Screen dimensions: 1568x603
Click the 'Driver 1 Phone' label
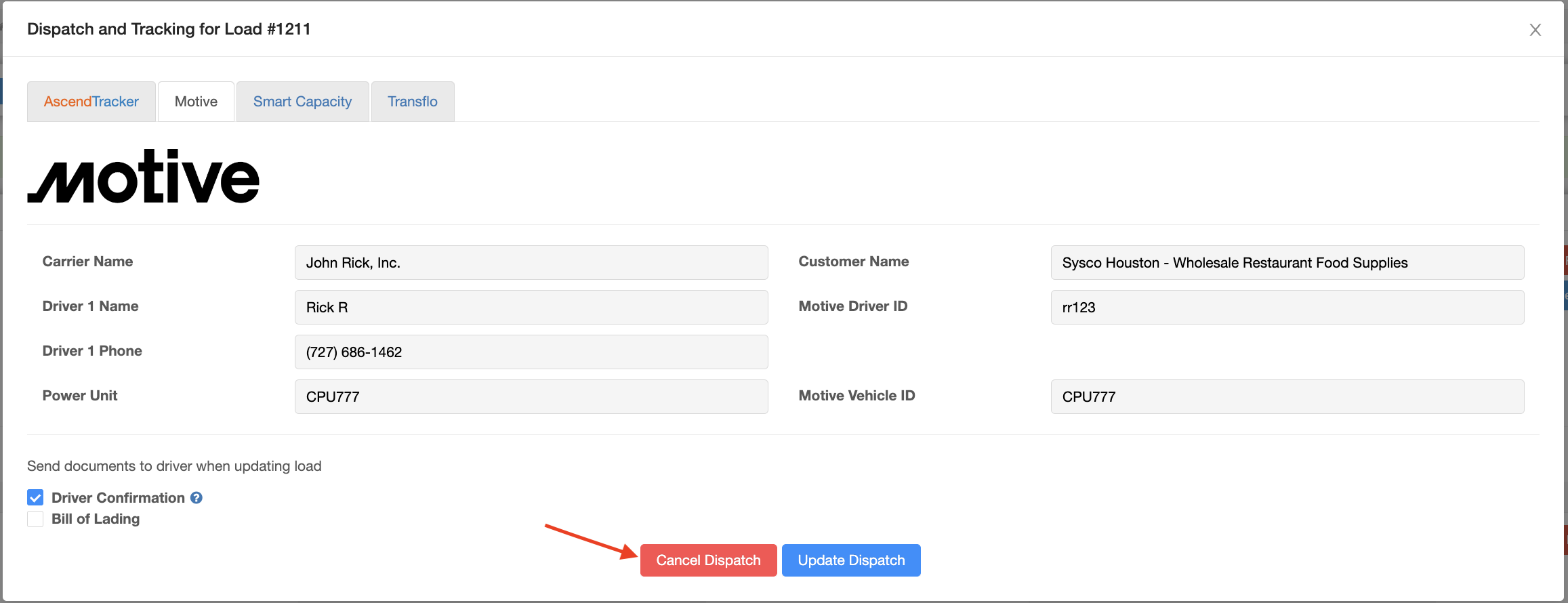[92, 351]
